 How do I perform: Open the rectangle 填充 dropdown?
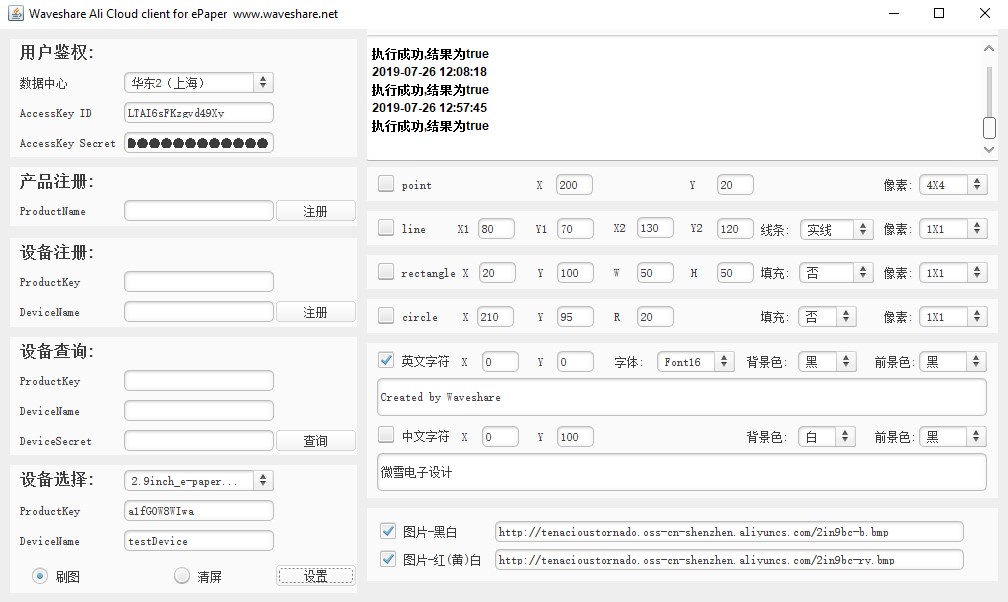(x=836, y=273)
